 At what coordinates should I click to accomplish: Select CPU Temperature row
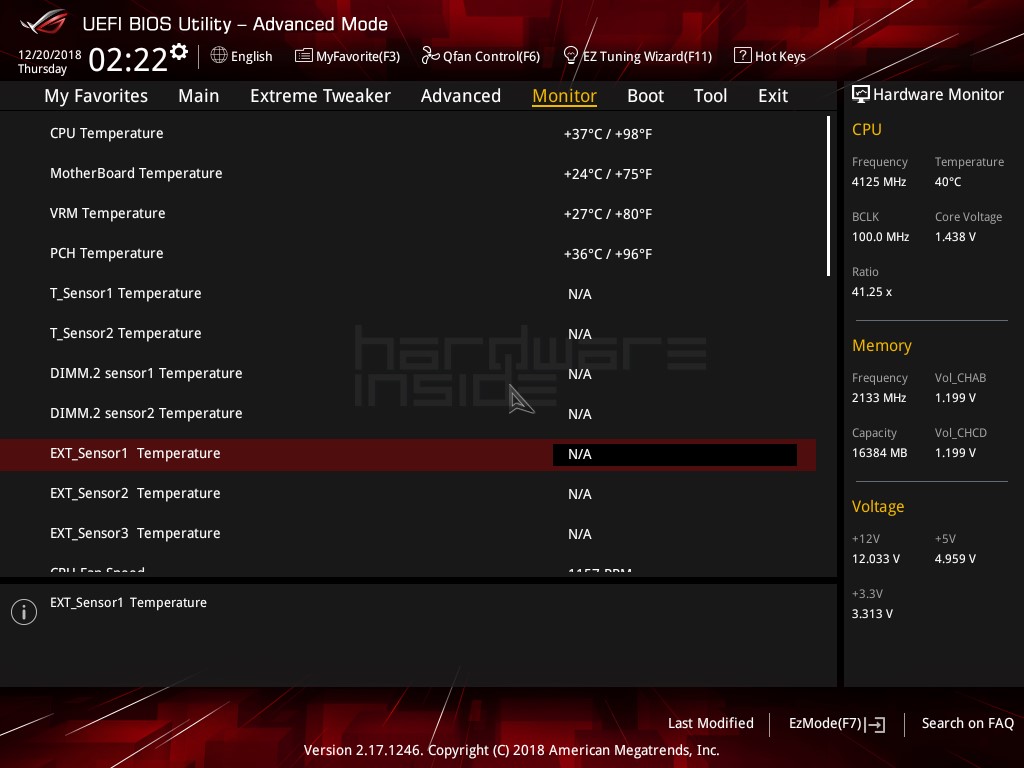[408, 133]
